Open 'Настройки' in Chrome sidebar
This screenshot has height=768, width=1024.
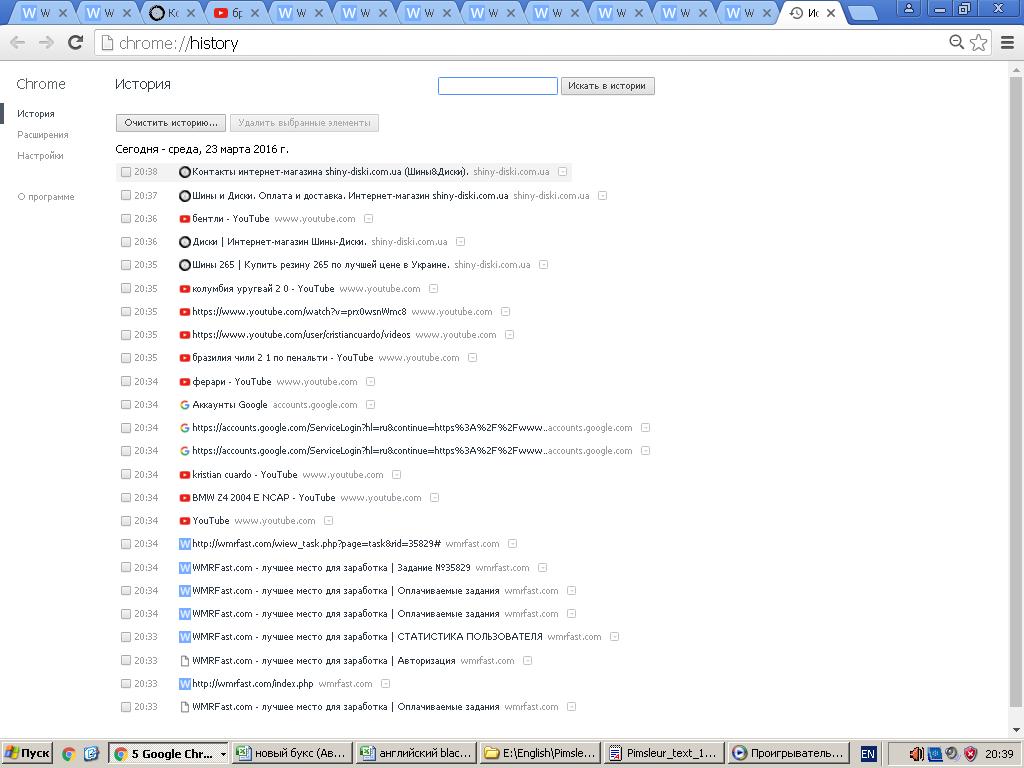click(40, 155)
